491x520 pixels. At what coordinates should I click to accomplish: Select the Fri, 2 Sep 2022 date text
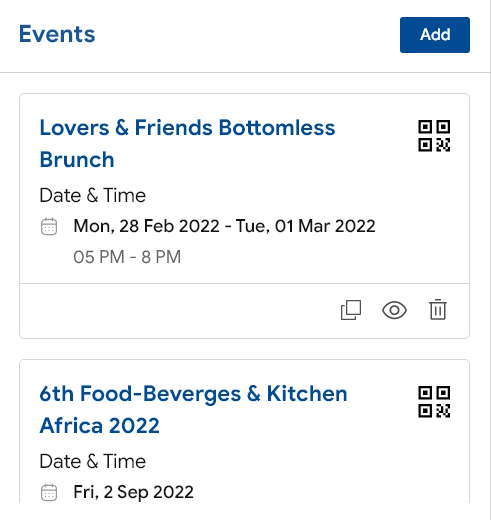(133, 492)
